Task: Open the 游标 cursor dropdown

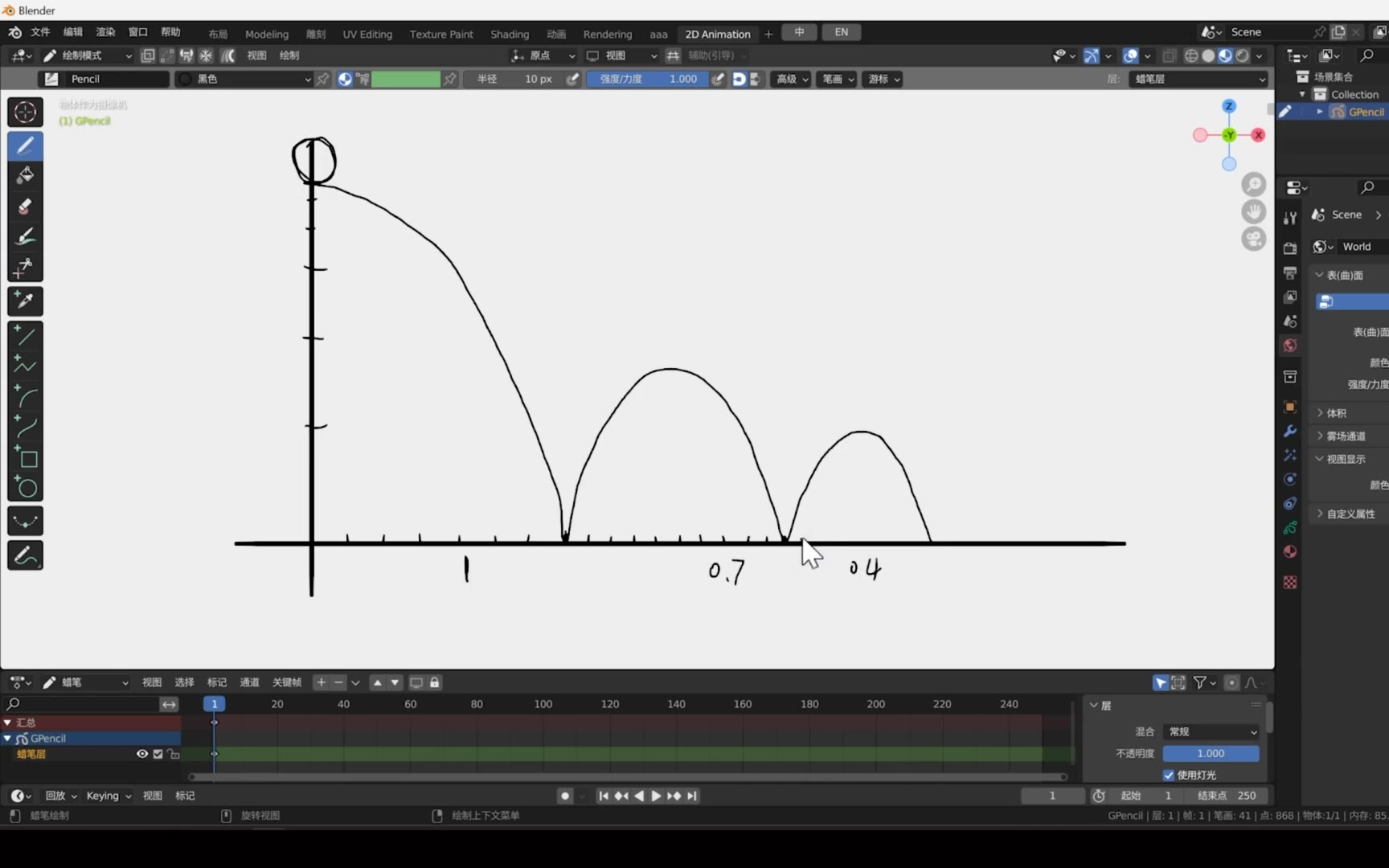Action: point(883,79)
